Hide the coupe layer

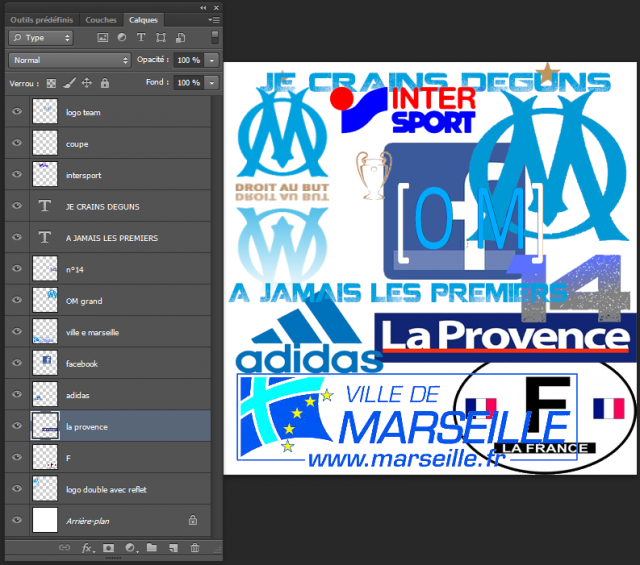tap(17, 143)
